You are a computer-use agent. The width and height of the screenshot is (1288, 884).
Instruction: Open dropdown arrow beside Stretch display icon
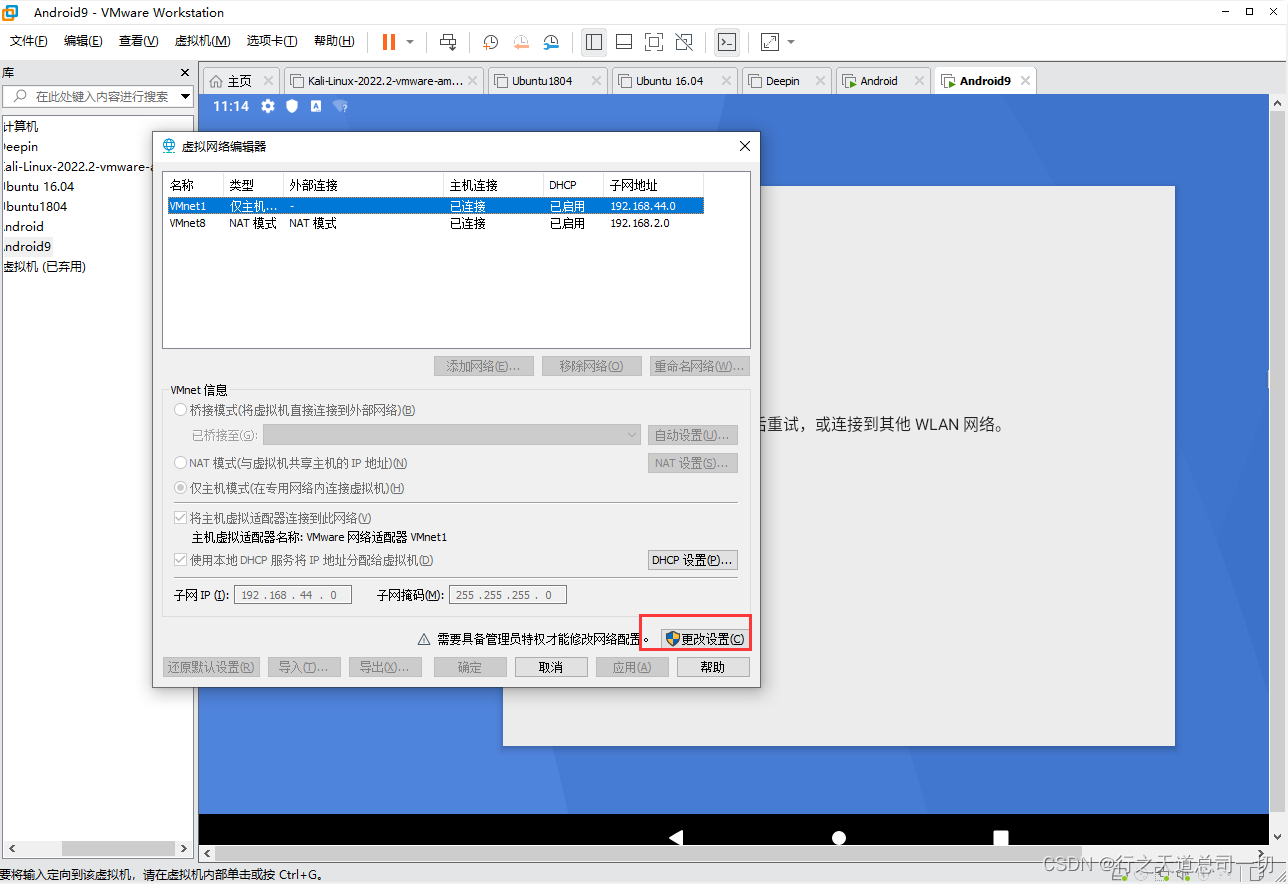coord(791,42)
